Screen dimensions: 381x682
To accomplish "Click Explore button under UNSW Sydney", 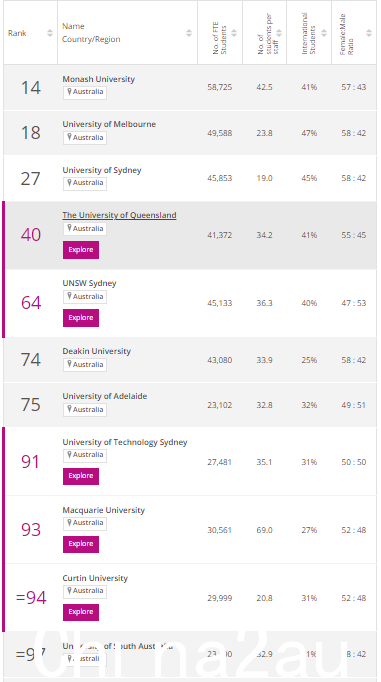I will (x=81, y=318).
